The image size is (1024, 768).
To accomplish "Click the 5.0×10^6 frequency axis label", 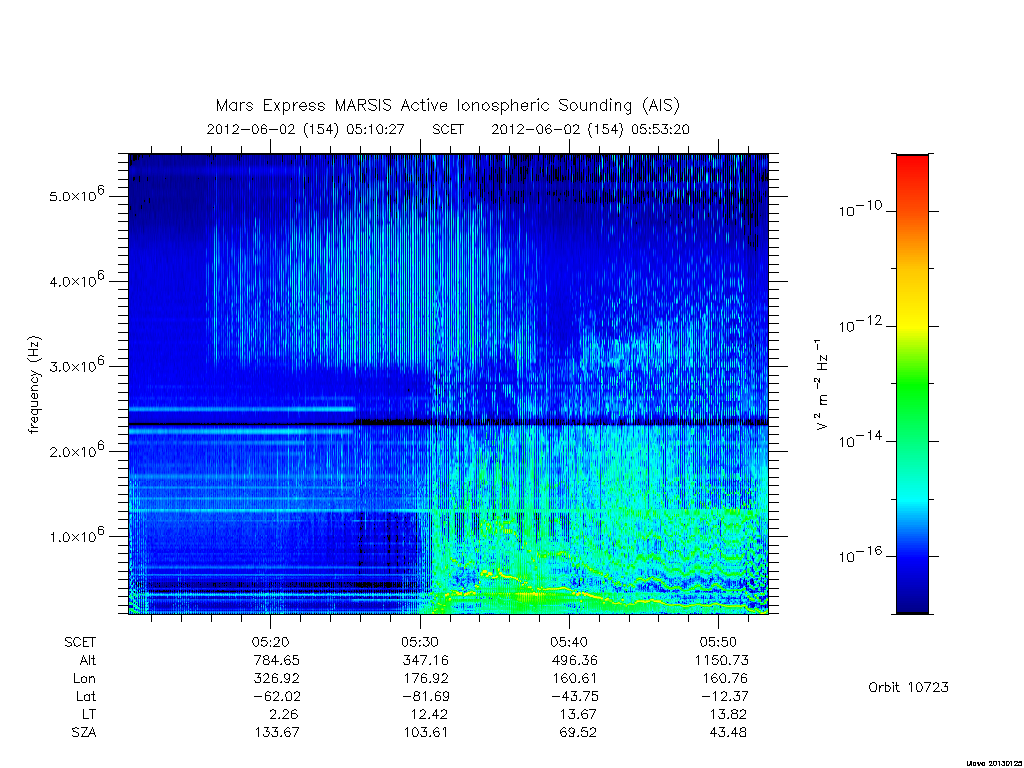I will point(76,194).
